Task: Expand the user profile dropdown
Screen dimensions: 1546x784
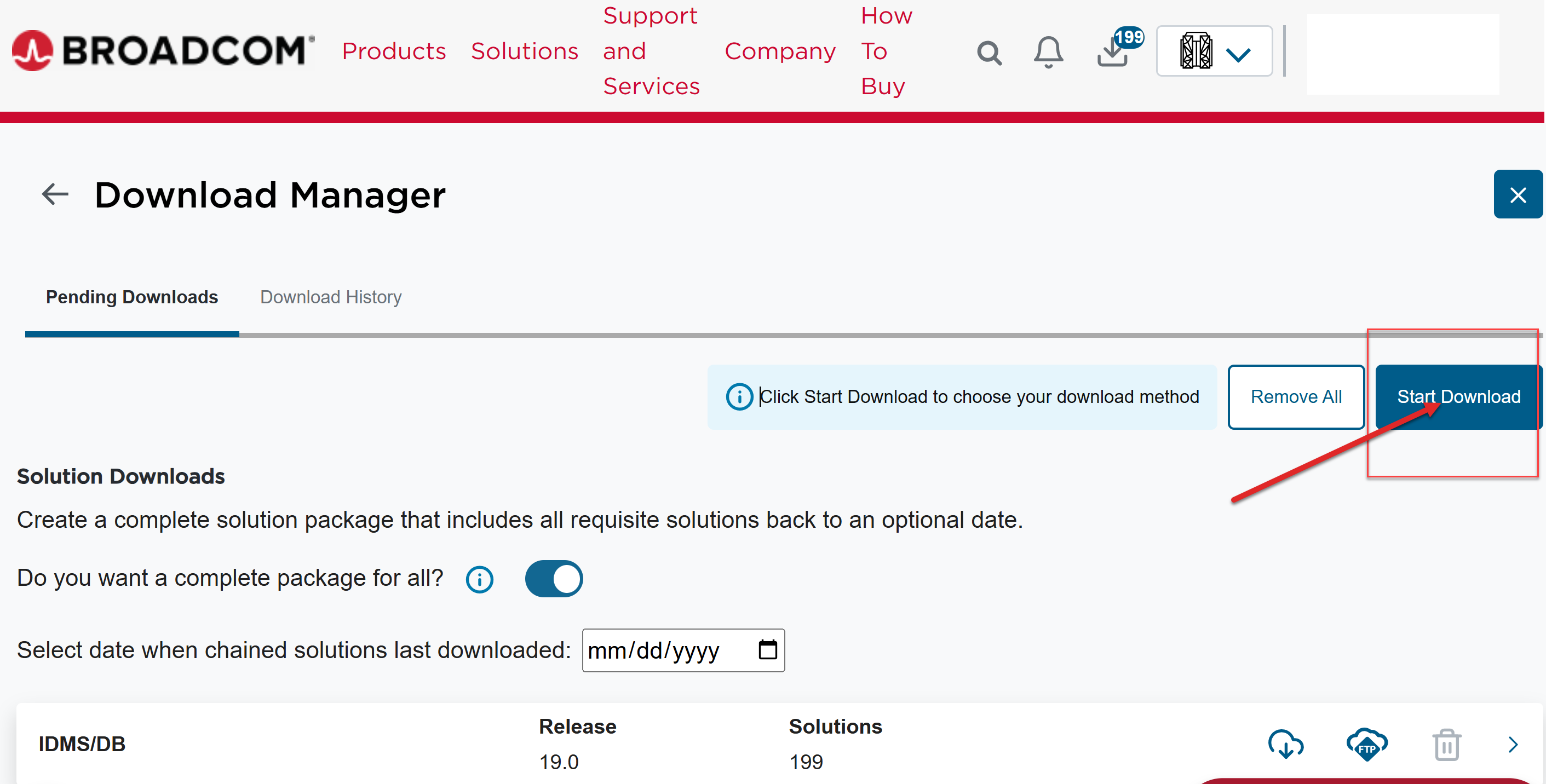Action: [x=1214, y=51]
